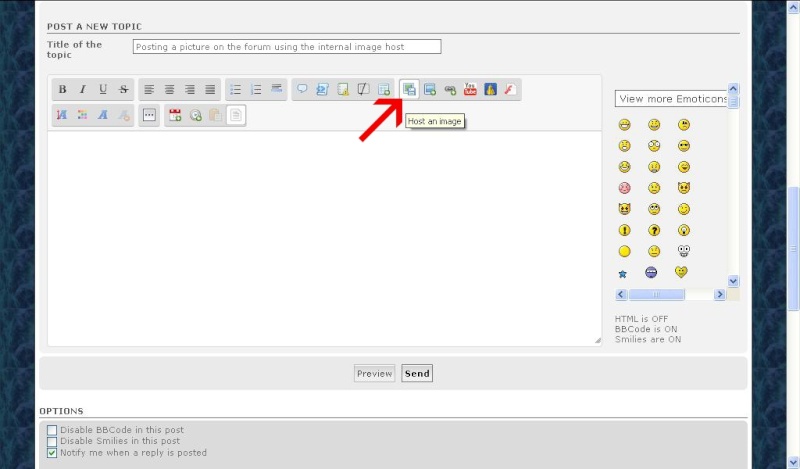
Task: Click the Host an image icon
Action: coord(409,89)
